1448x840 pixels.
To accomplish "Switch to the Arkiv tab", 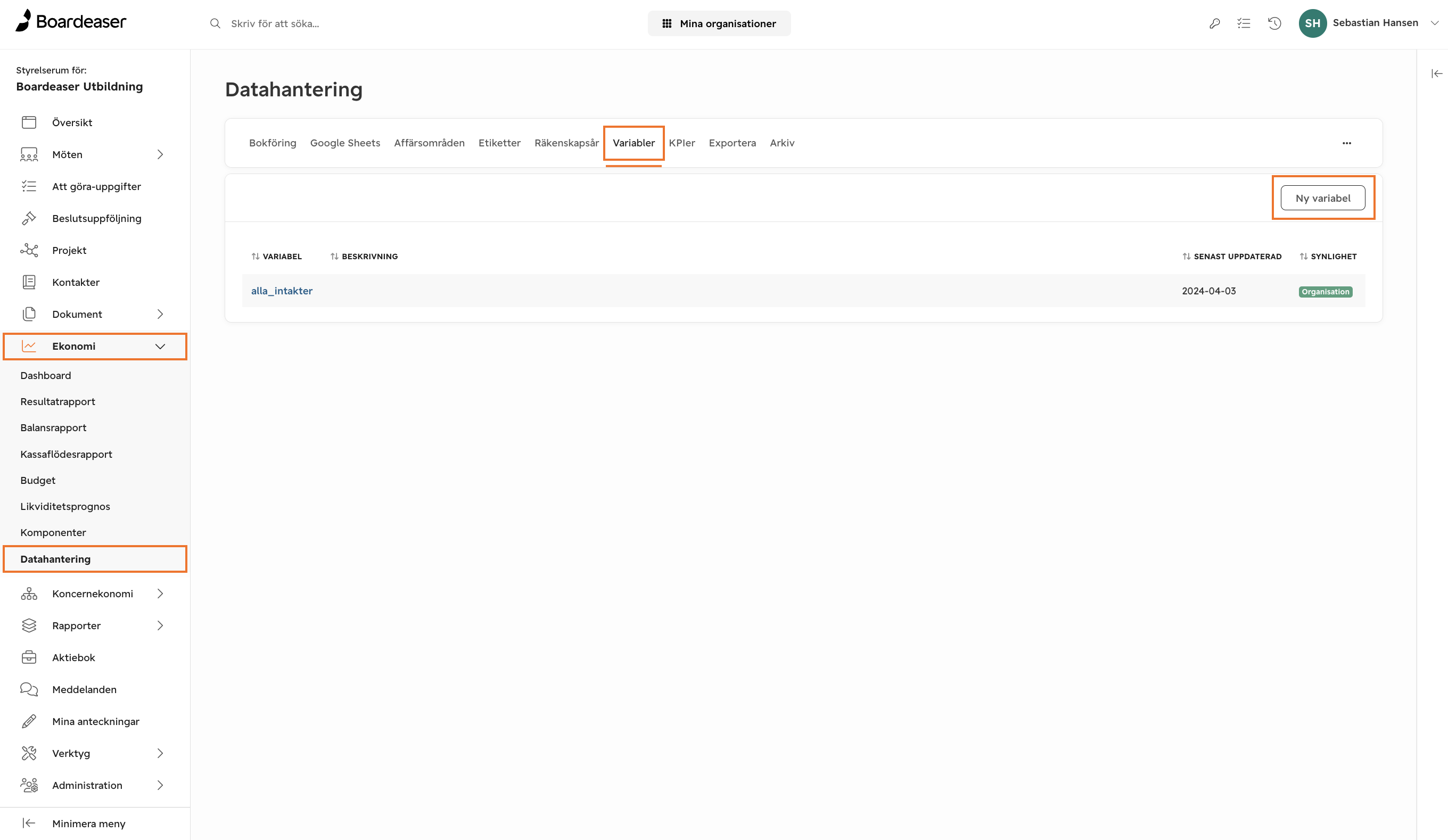I will 781,143.
